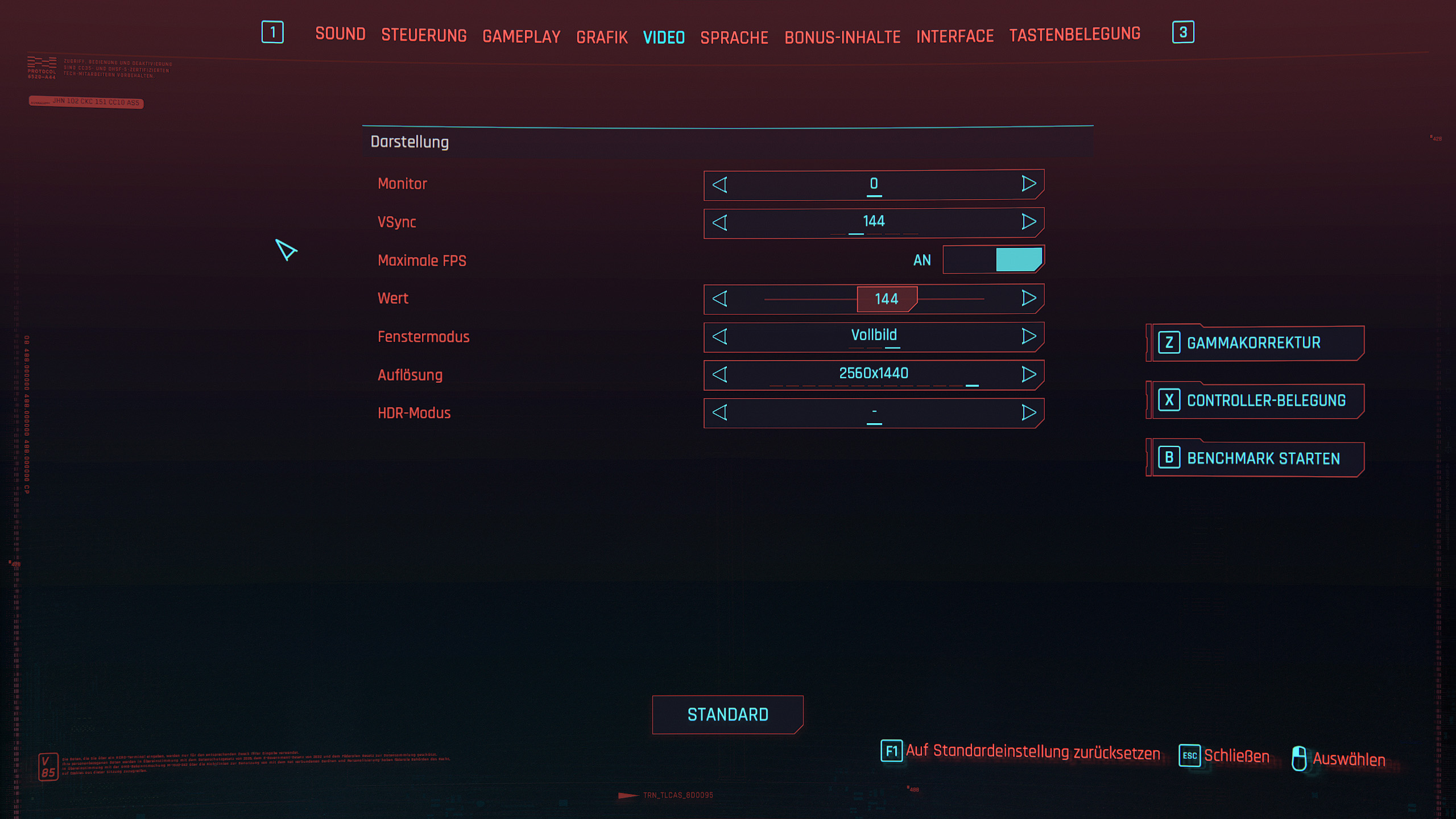The width and height of the screenshot is (1456, 819).
Task: Click the ESC key icon
Action: (x=1189, y=756)
